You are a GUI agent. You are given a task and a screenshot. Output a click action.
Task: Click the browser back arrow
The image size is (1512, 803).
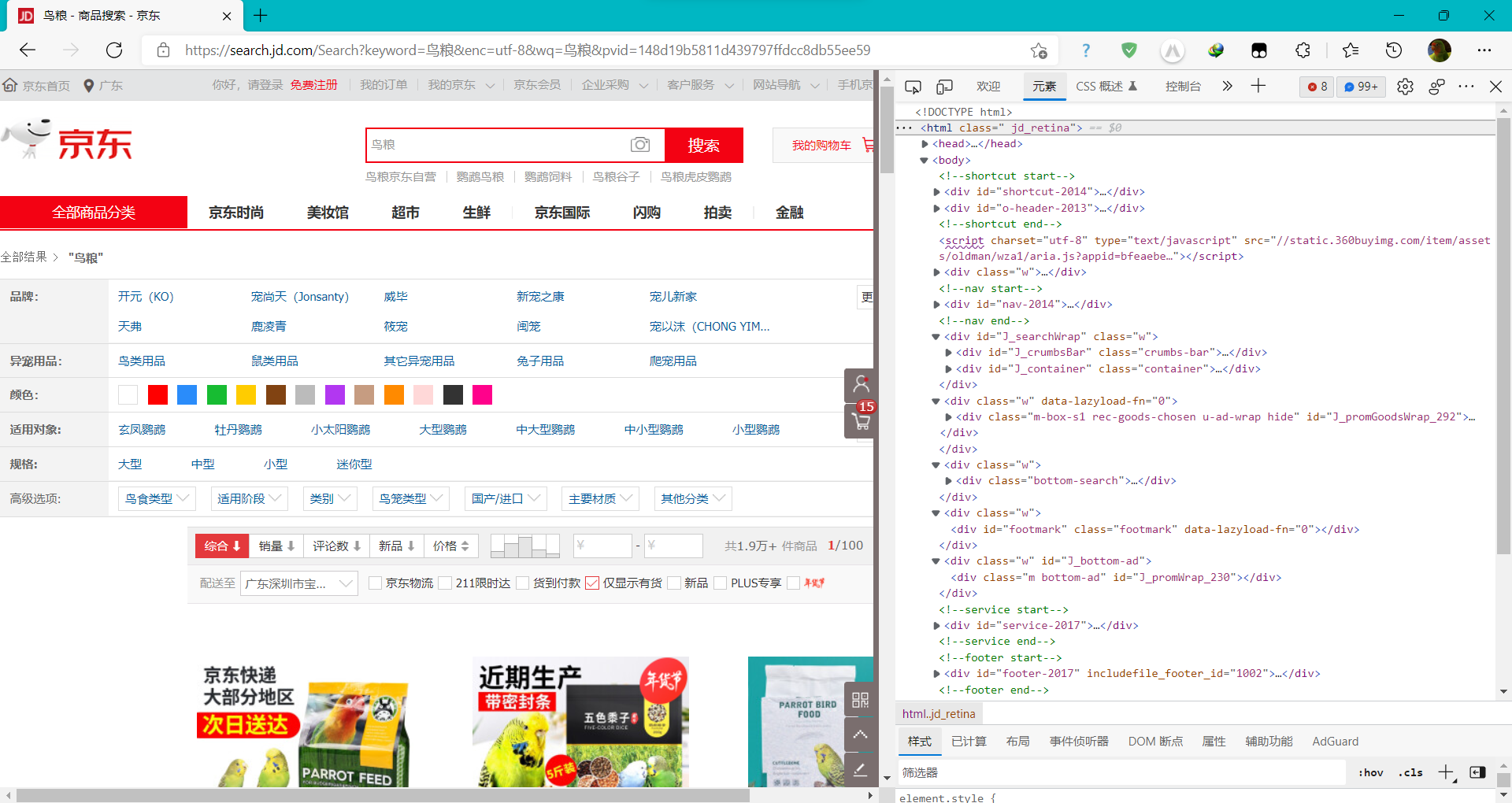point(28,50)
